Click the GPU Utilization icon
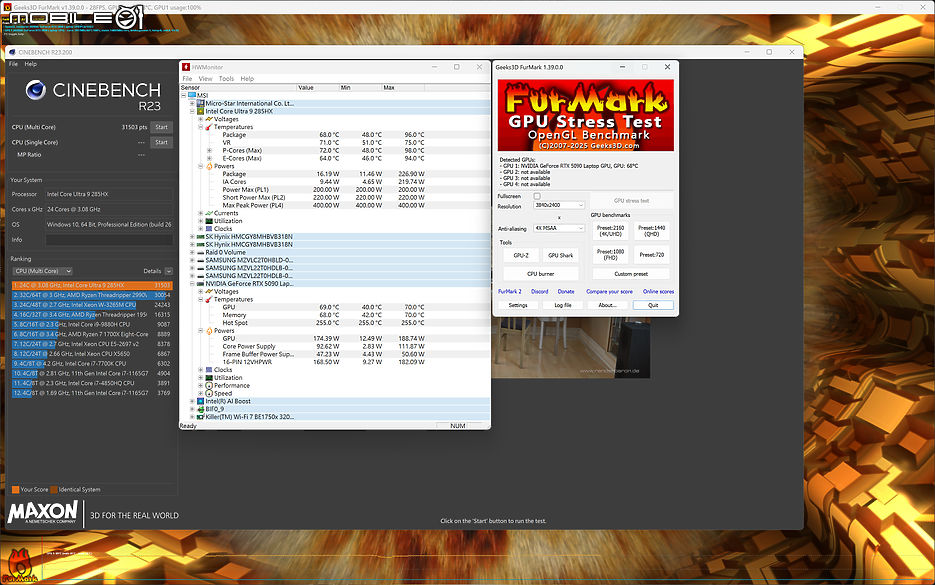Image resolution: width=935 pixels, height=585 pixels. coord(209,377)
